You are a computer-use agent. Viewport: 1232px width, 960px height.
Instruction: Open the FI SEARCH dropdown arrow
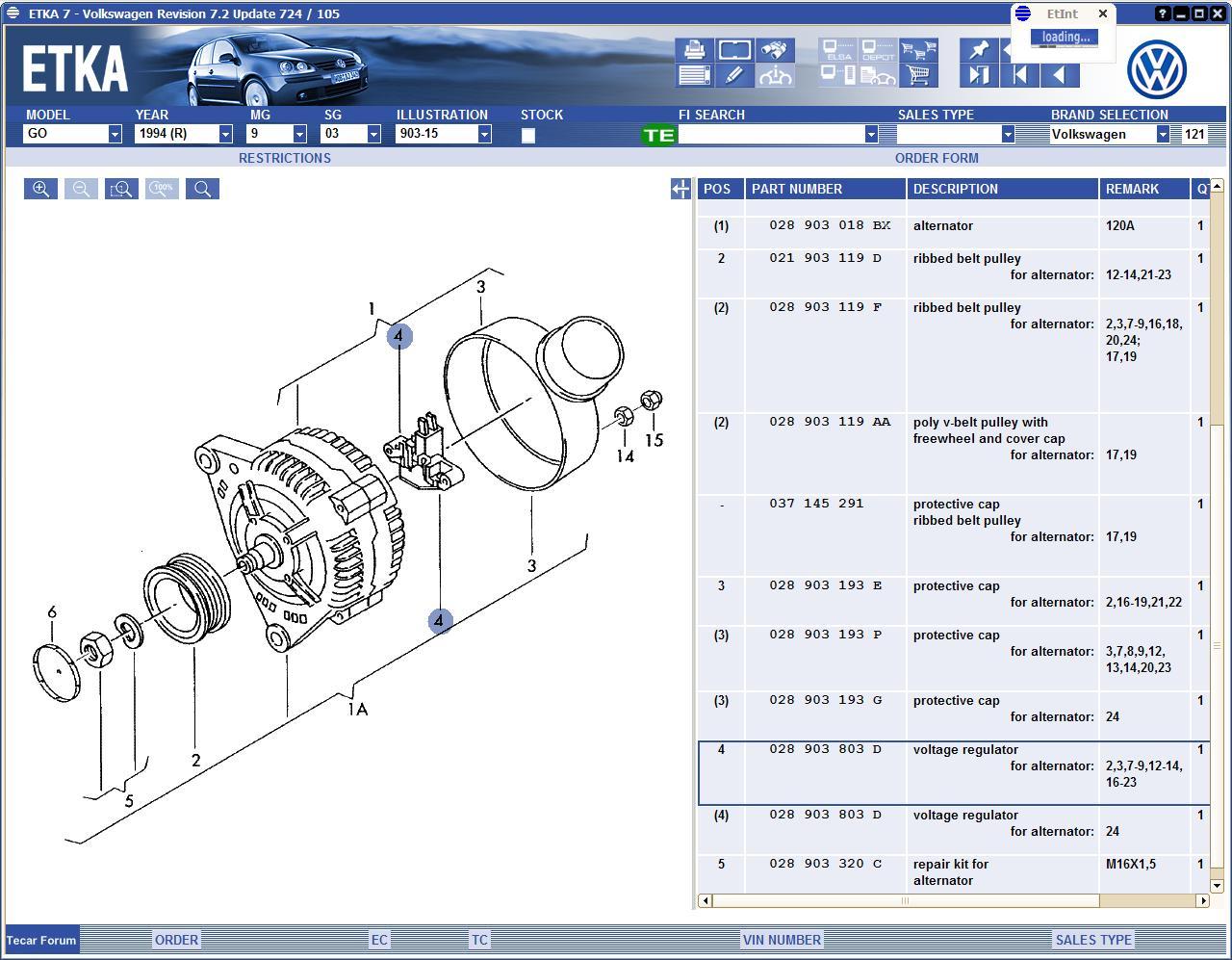tap(871, 135)
